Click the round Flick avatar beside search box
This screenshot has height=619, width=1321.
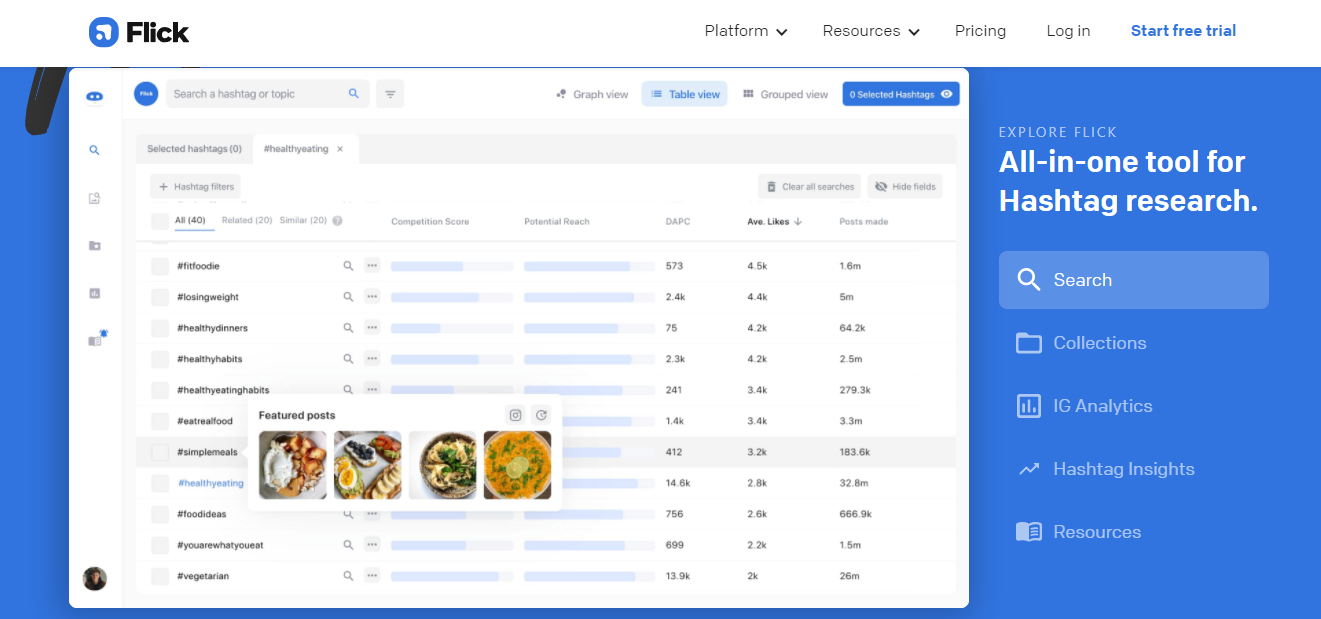pyautogui.click(x=146, y=94)
